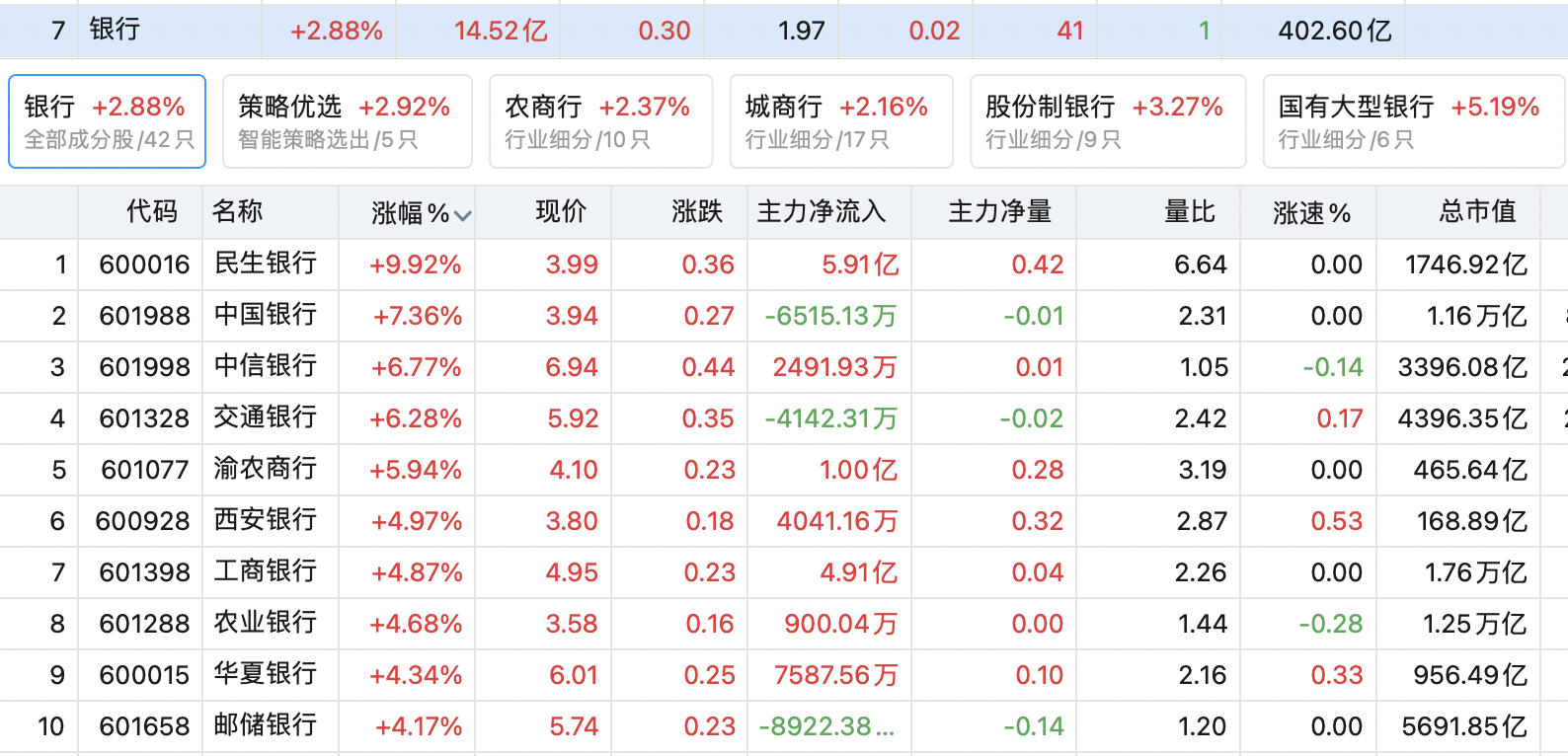The image size is (1568, 756).
Task: Switch to 策略优选 tab
Action: pyautogui.click(x=347, y=121)
